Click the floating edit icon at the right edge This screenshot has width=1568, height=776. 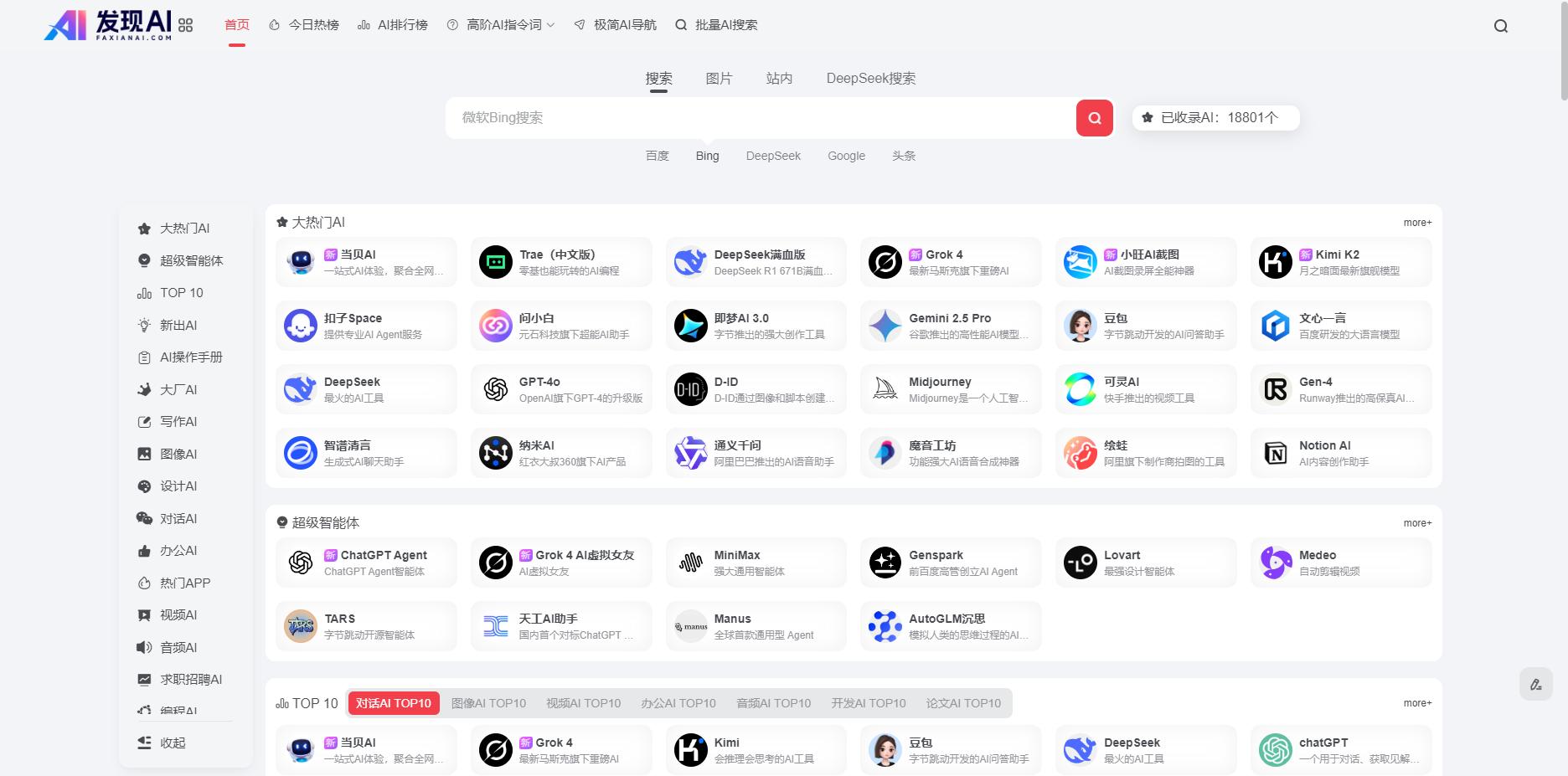pos(1536,684)
